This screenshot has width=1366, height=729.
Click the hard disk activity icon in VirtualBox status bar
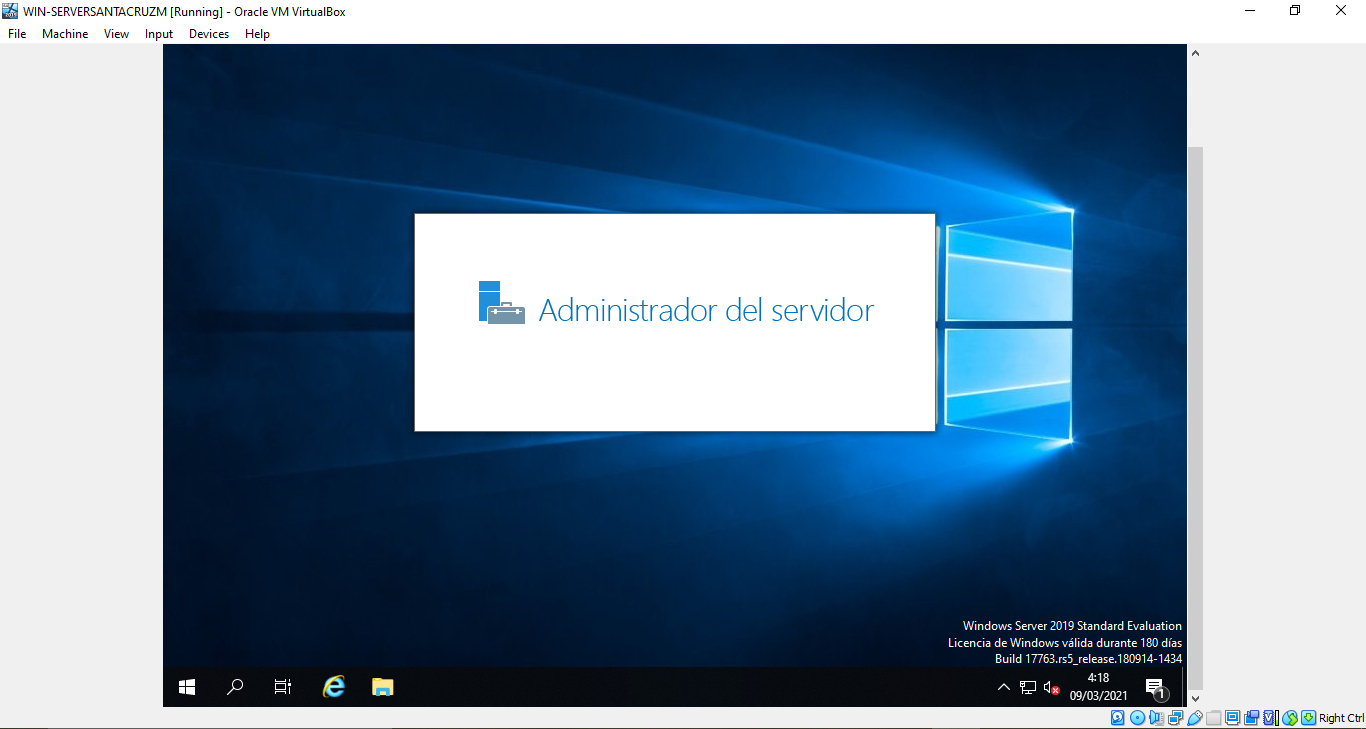1117,717
